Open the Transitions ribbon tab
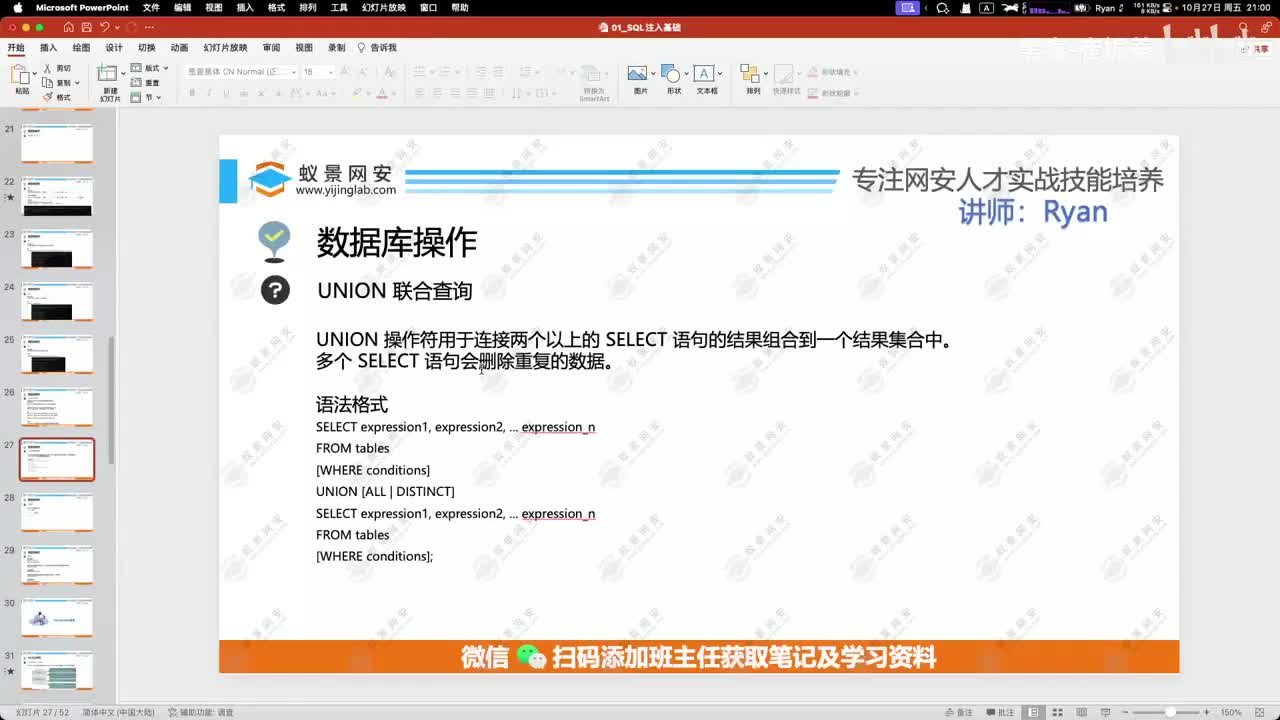Viewport: 1280px width, 720px height. coord(147,47)
